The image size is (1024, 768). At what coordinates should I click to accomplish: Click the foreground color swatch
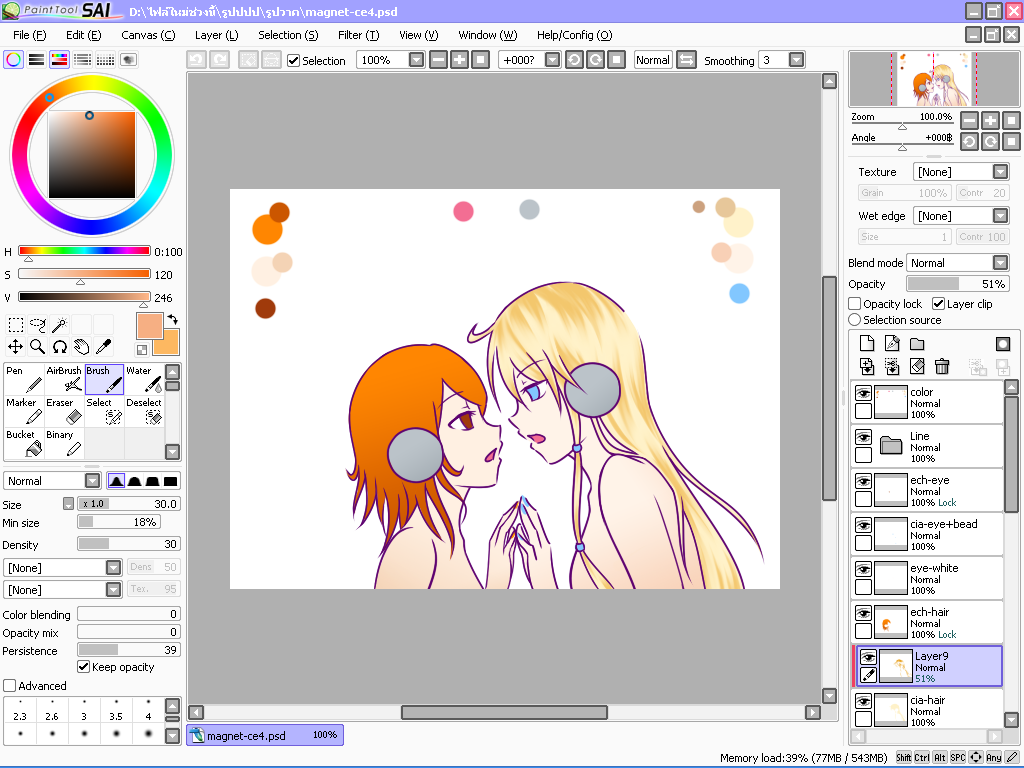point(150,325)
